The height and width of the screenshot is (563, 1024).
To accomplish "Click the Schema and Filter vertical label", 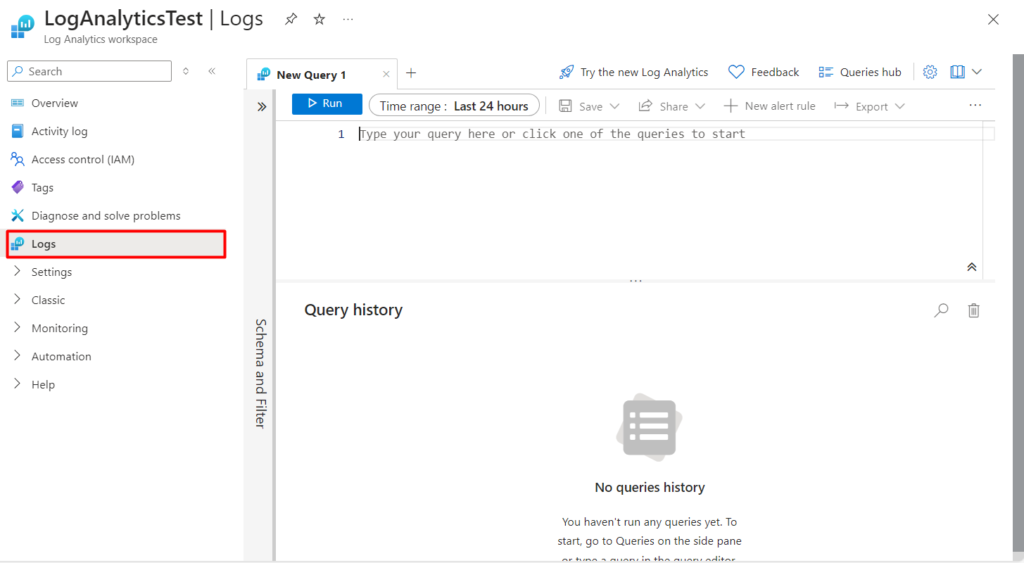I will click(261, 374).
